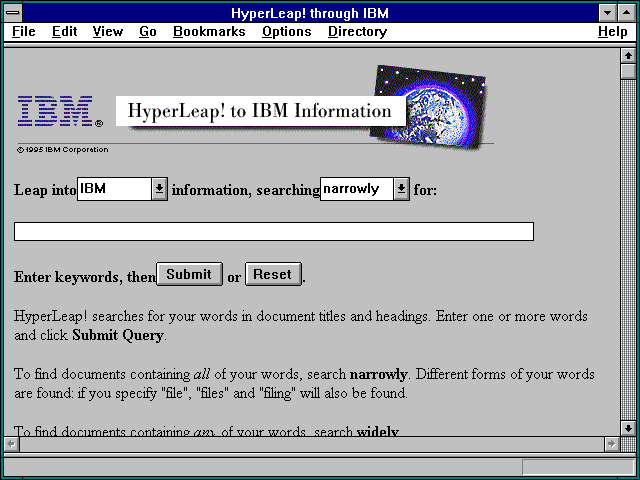This screenshot has height=480, width=640.
Task: Click the bold word 'narrowly' in the paragraph
Action: pos(379,374)
